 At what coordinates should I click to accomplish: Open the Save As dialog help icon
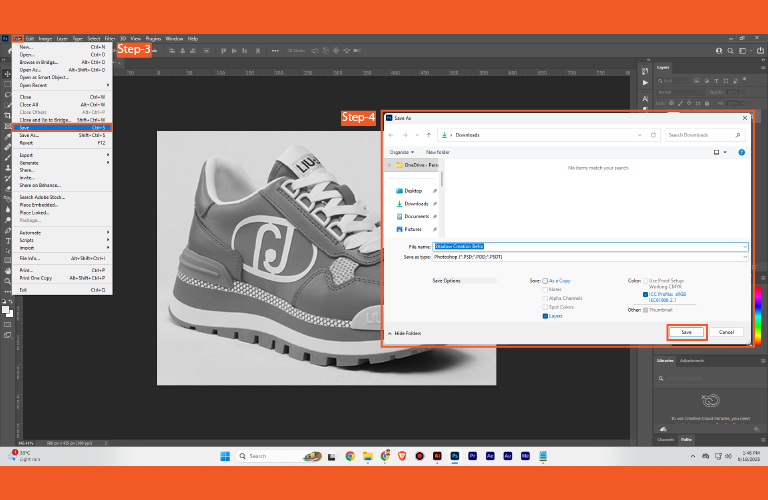(743, 152)
